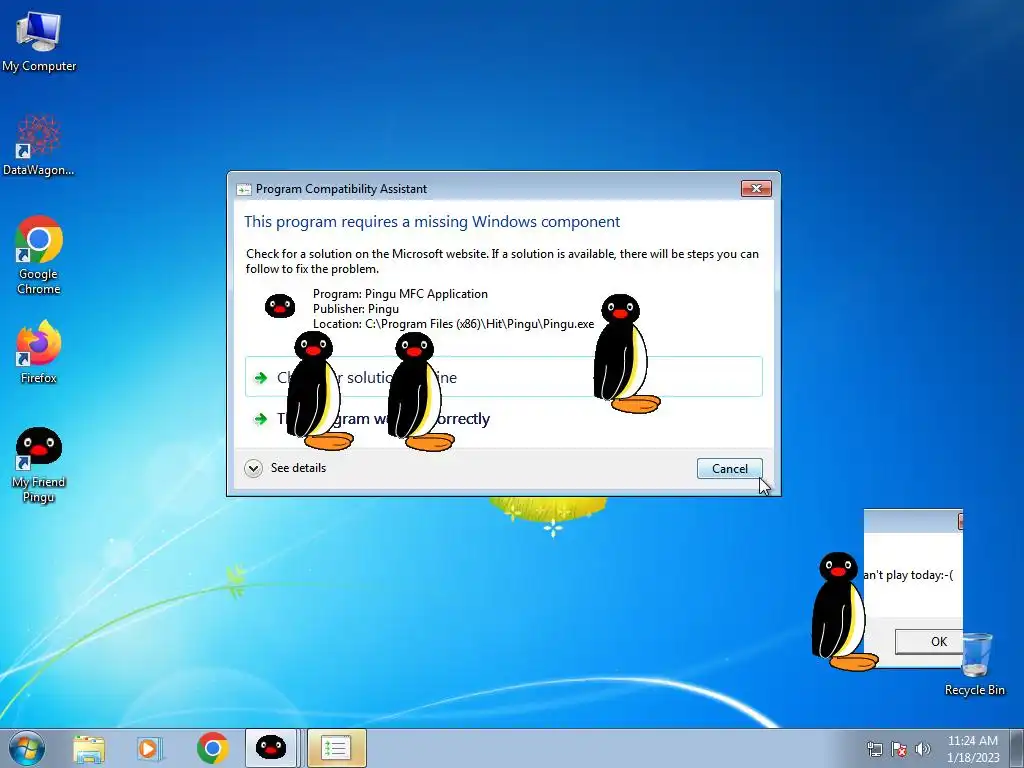
Task: Open Windows Media Player taskbar icon
Action: pos(149,748)
